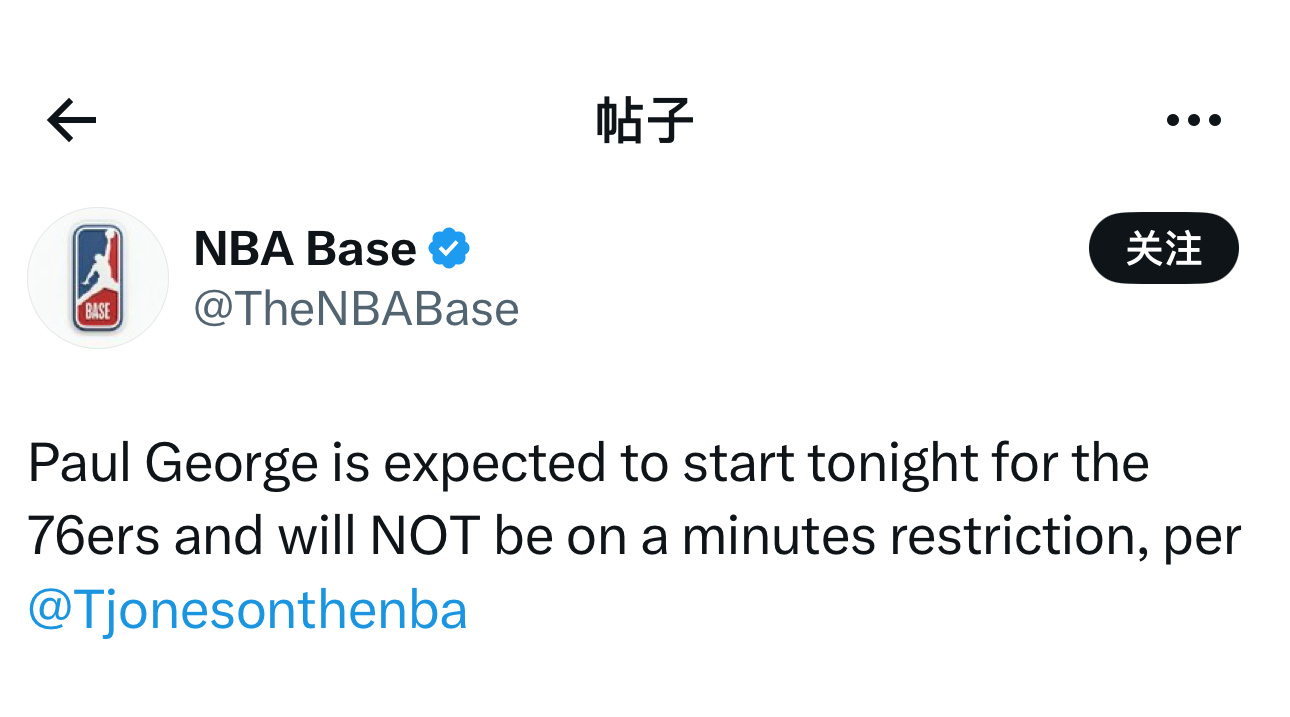
Task: Open the three-dot more options menu
Action: point(1193,121)
